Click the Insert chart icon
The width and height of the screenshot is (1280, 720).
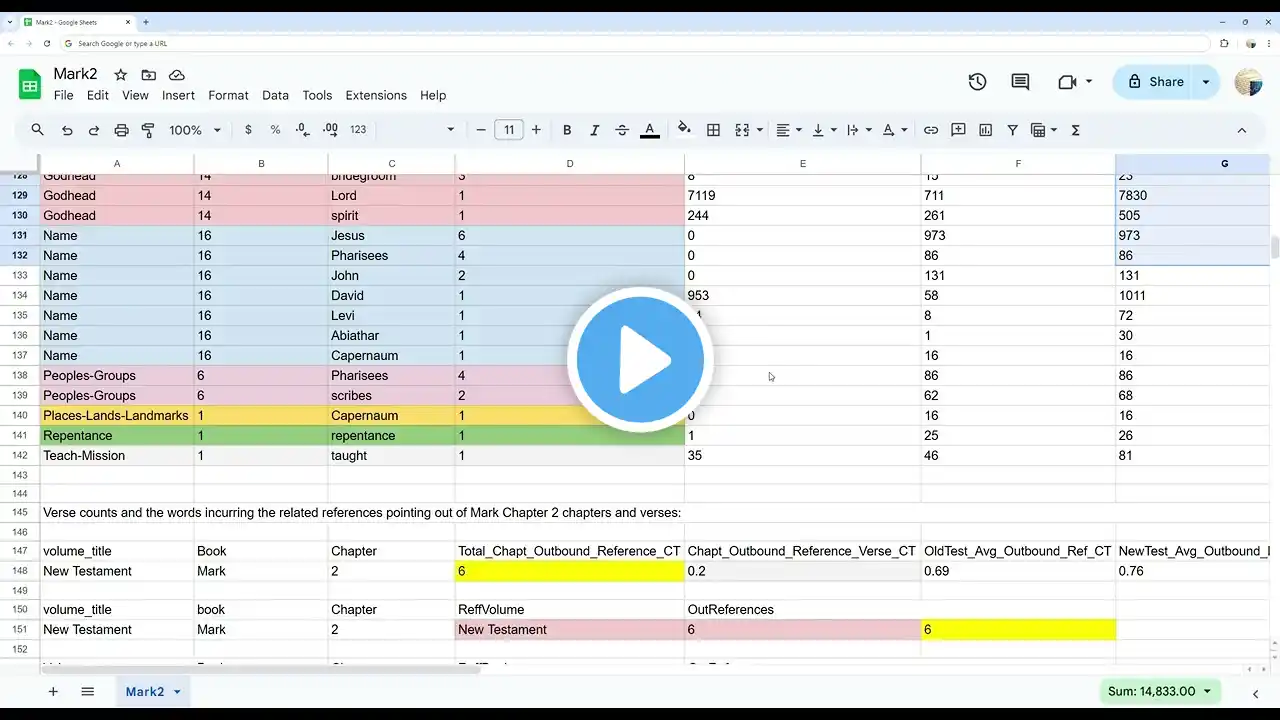click(x=986, y=130)
